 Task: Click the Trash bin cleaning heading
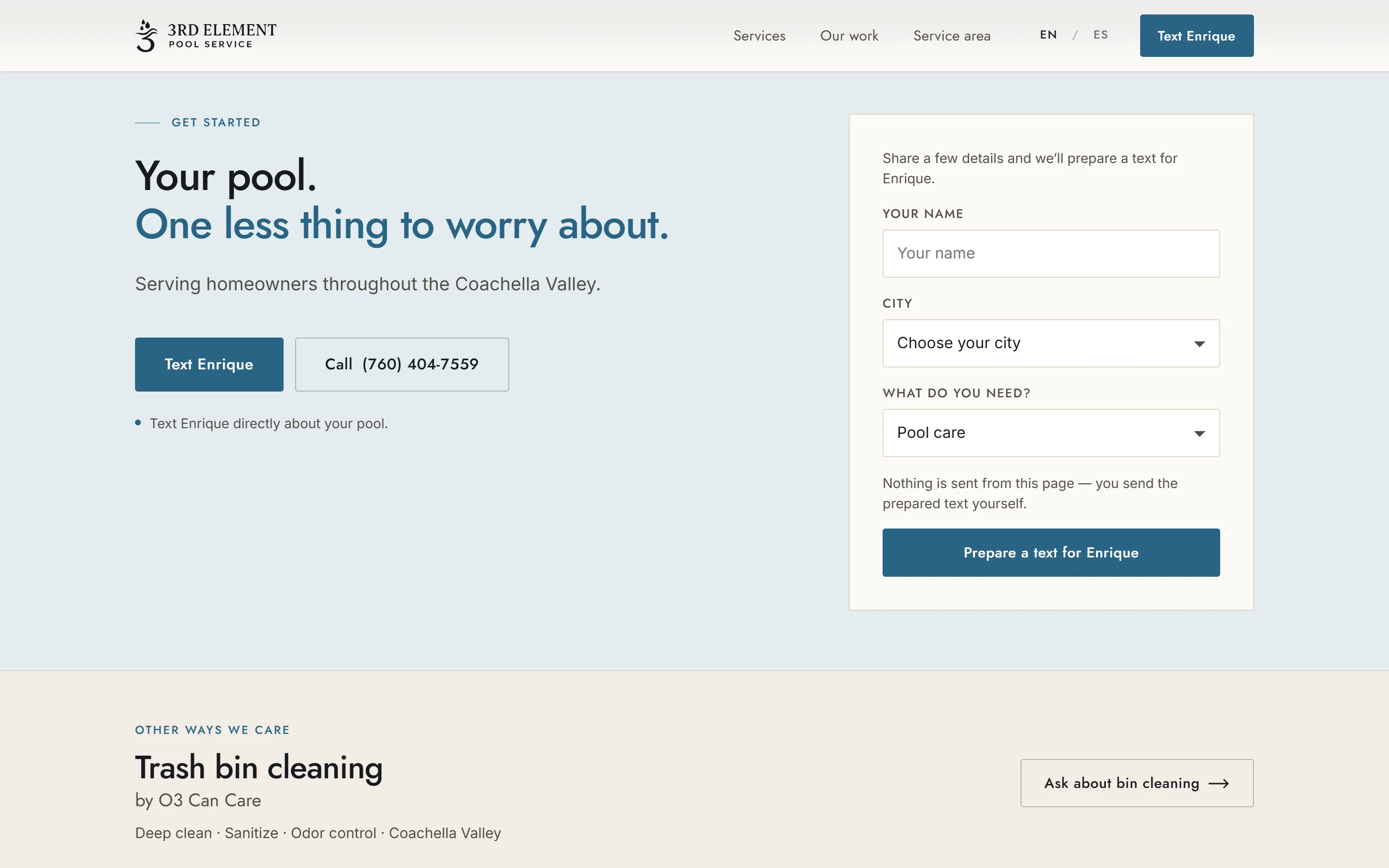pyautogui.click(x=259, y=768)
